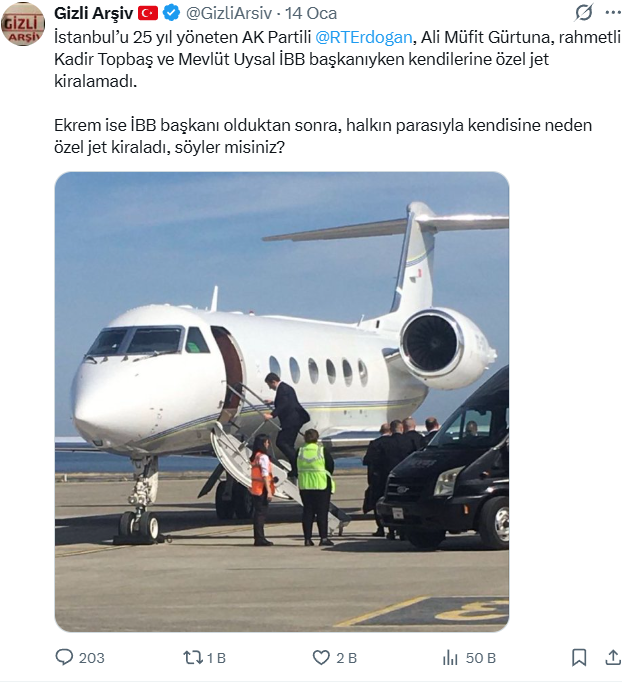This screenshot has height=683, width=622.
Task: Toggle the bookmark icon
Action: pos(579,657)
